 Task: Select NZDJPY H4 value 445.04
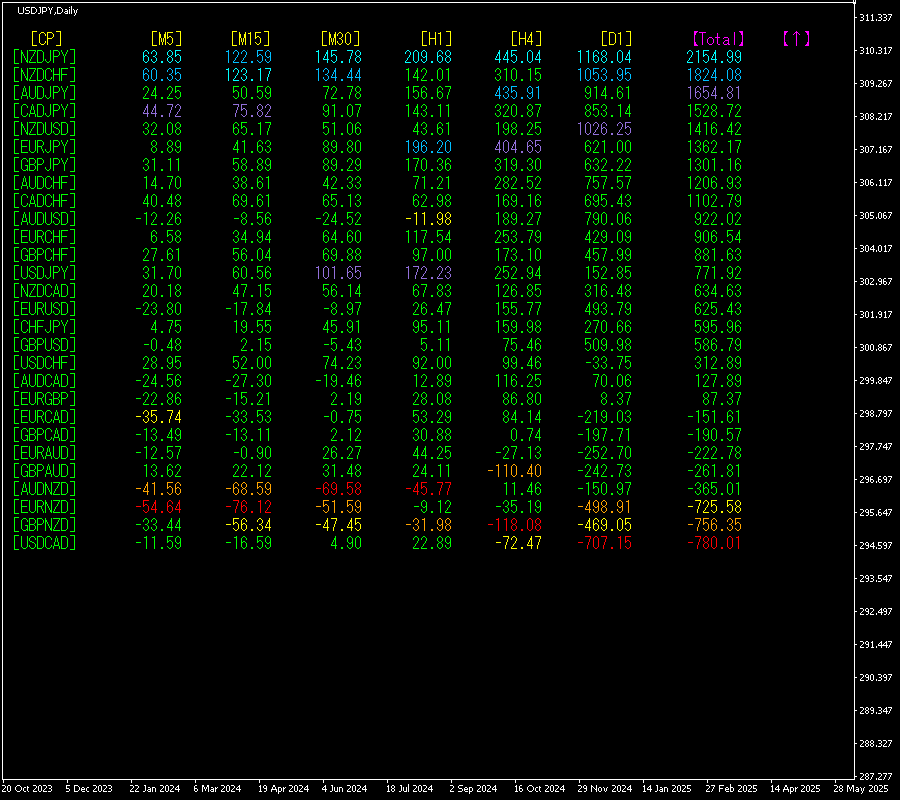pos(518,57)
